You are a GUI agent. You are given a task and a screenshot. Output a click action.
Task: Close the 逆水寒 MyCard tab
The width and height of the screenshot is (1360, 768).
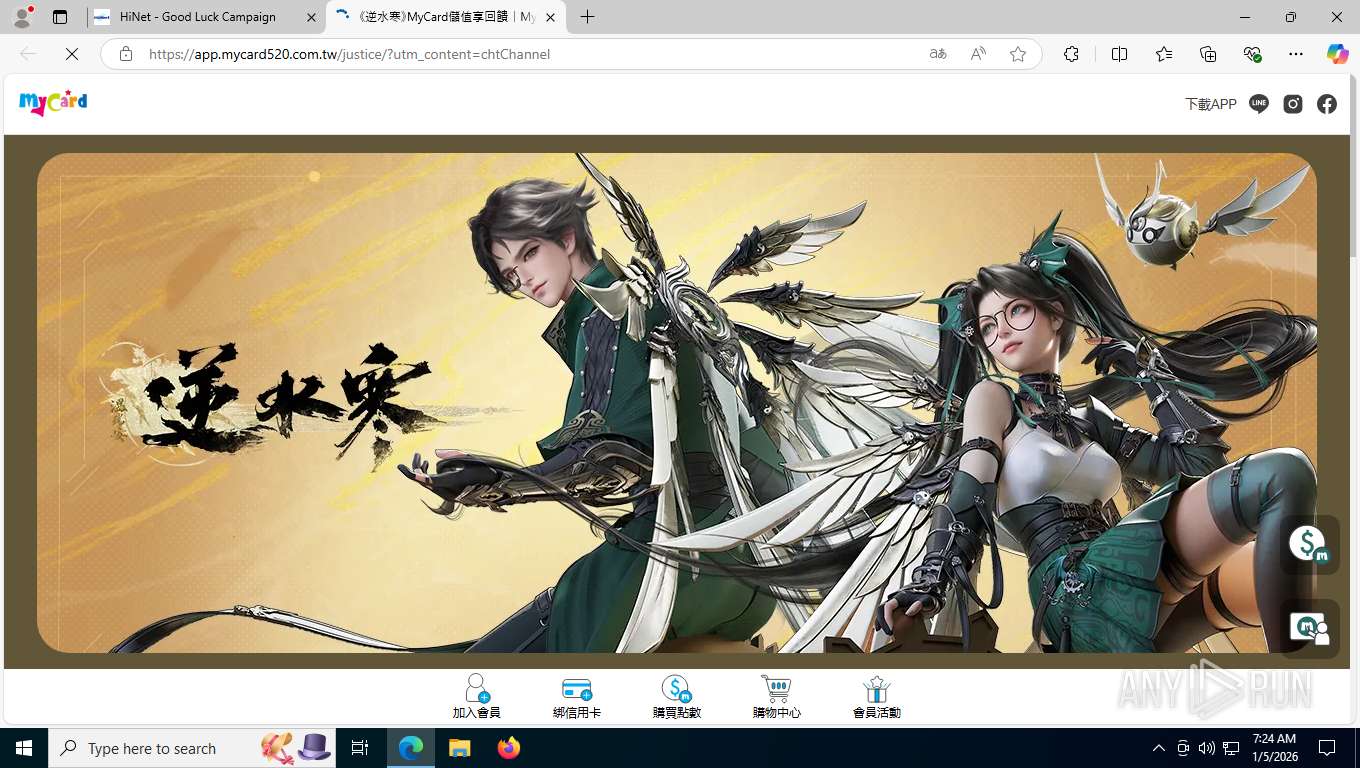550,17
